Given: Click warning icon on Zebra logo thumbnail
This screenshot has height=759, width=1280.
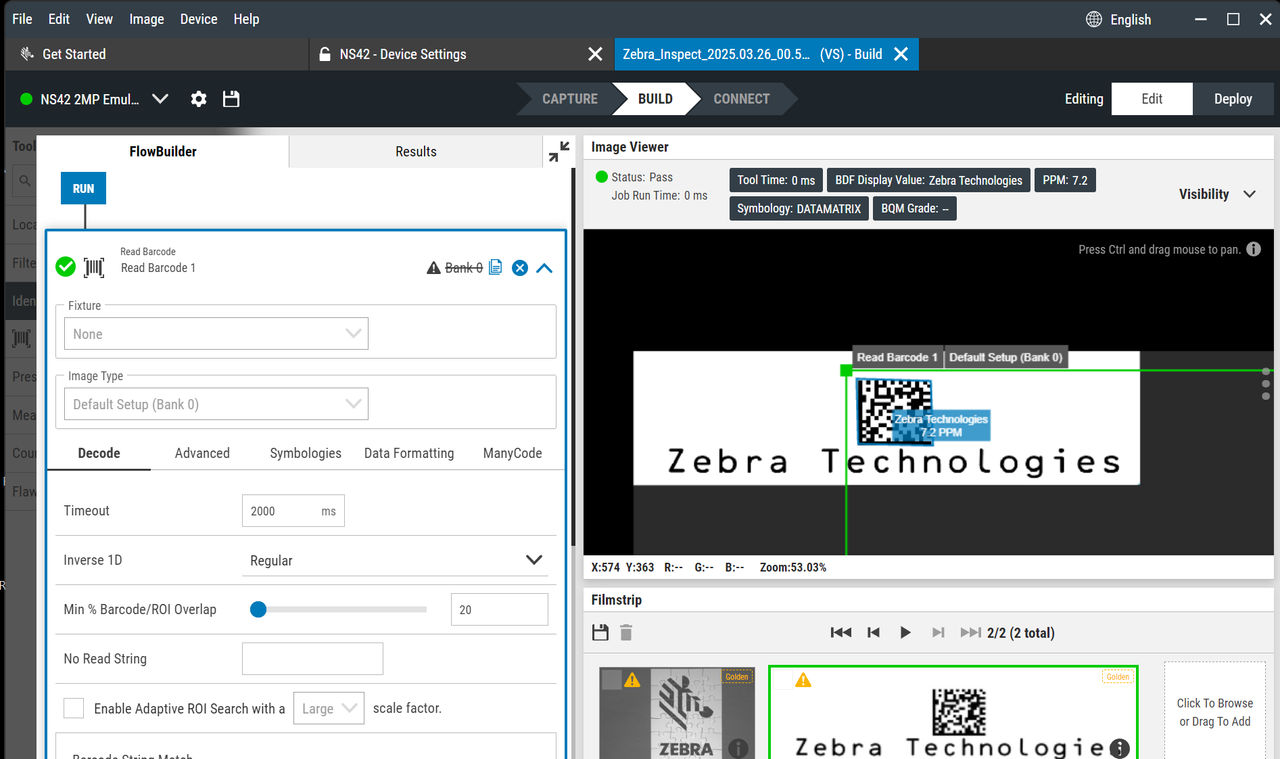Looking at the screenshot, I should (632, 680).
